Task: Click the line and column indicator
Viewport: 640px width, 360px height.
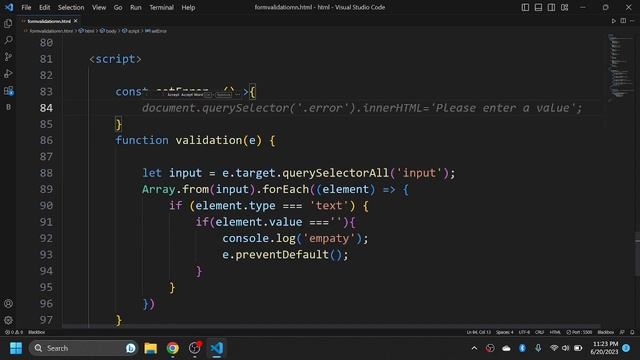Action: (x=479, y=332)
